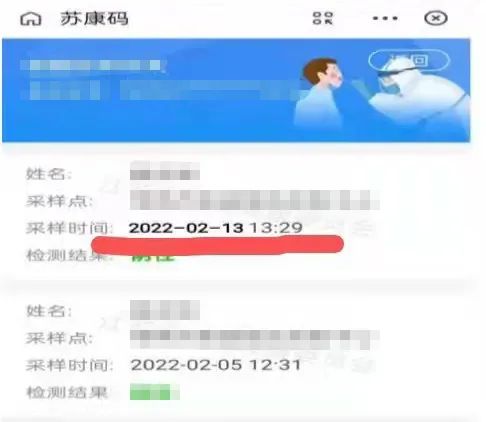This screenshot has width=486, height=422.
Task: Click the second record's blurred 采样点 value
Action: pos(254,339)
